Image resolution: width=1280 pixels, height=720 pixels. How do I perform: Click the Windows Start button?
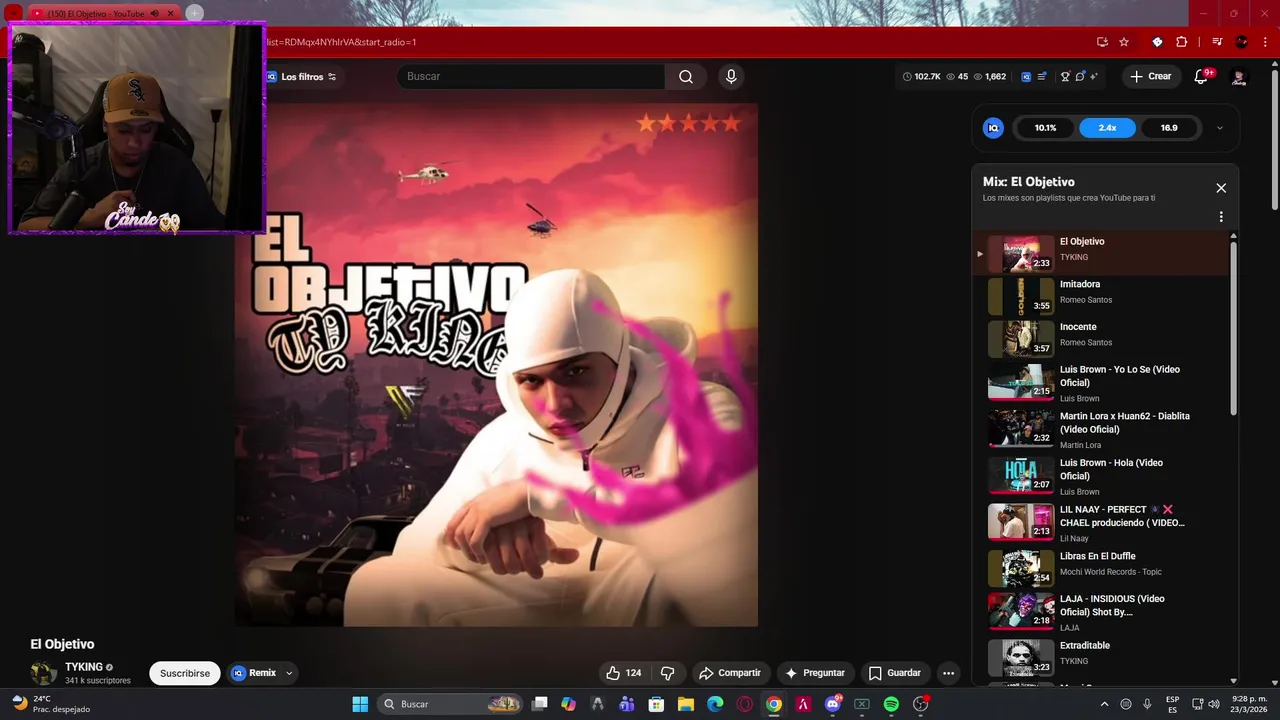pos(360,704)
